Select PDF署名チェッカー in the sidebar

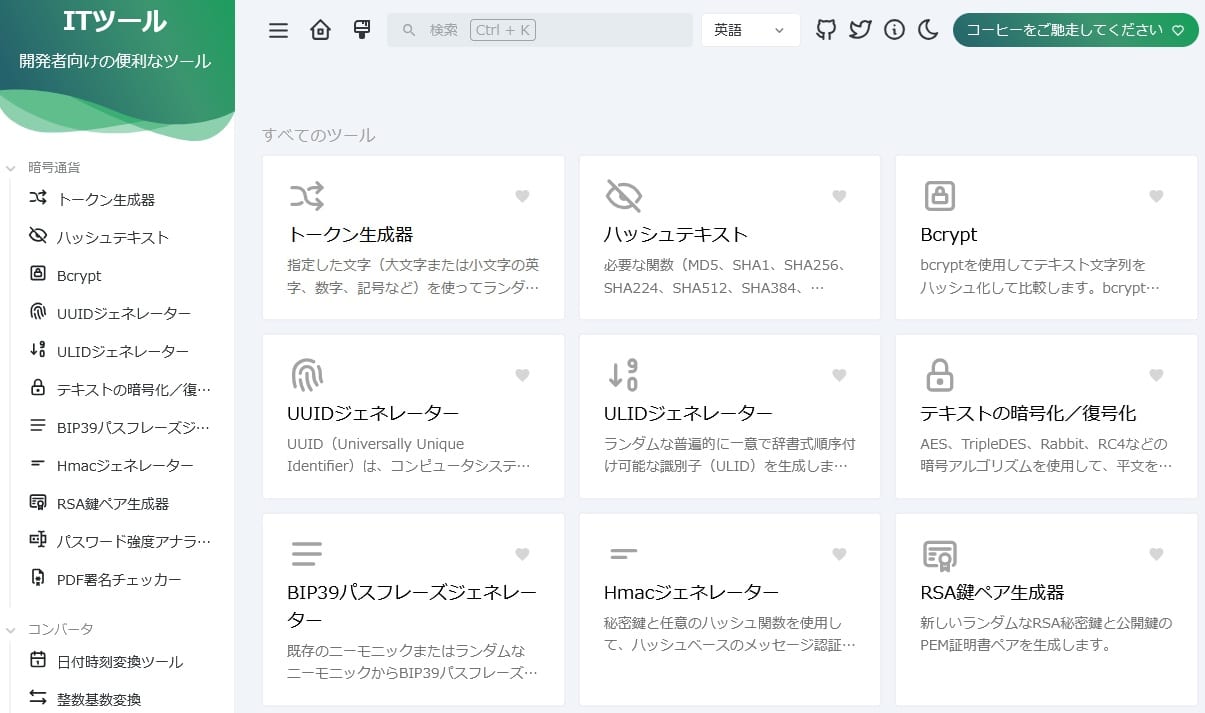coord(120,579)
